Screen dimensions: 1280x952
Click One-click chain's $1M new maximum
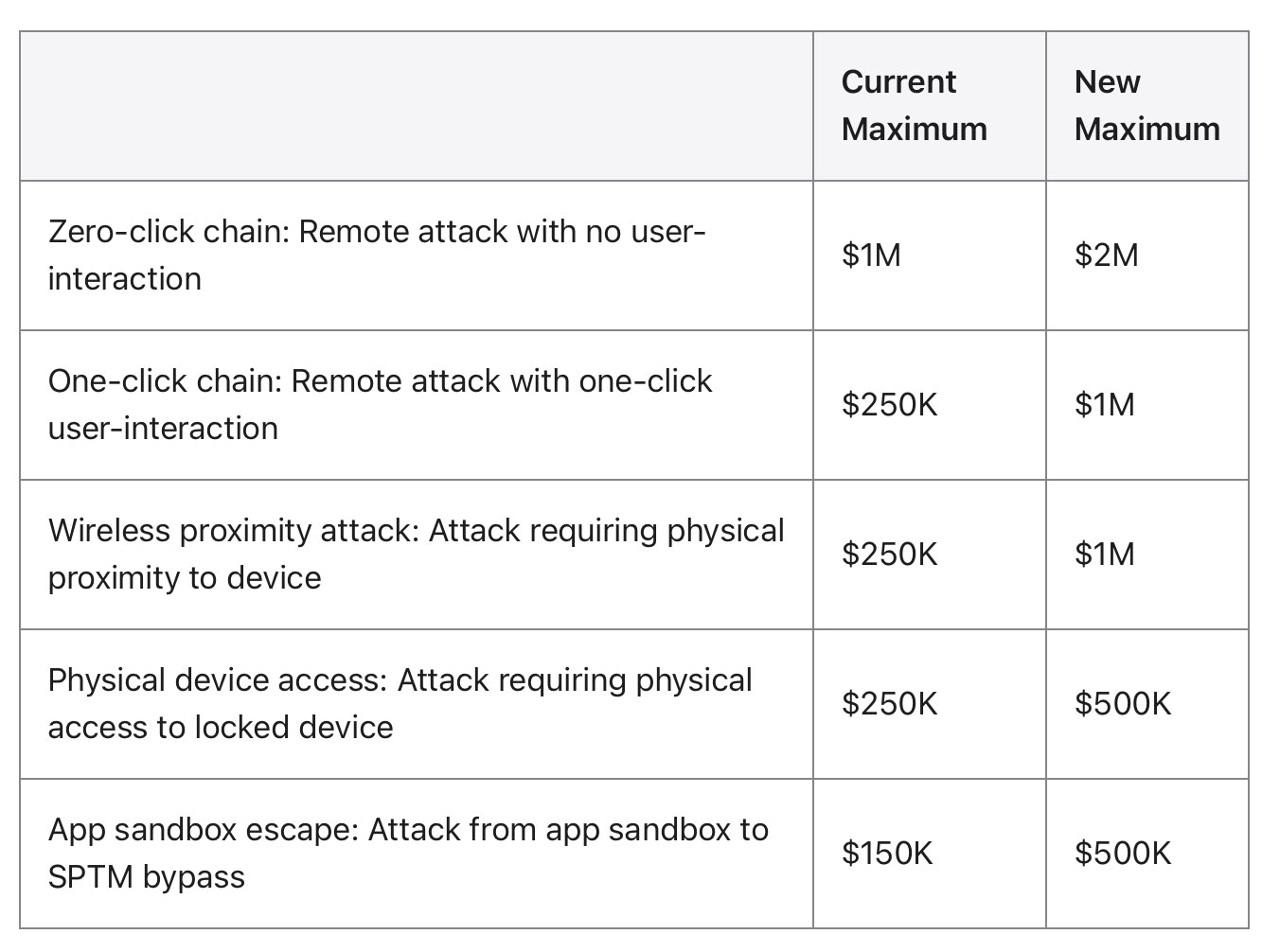coord(1104,404)
